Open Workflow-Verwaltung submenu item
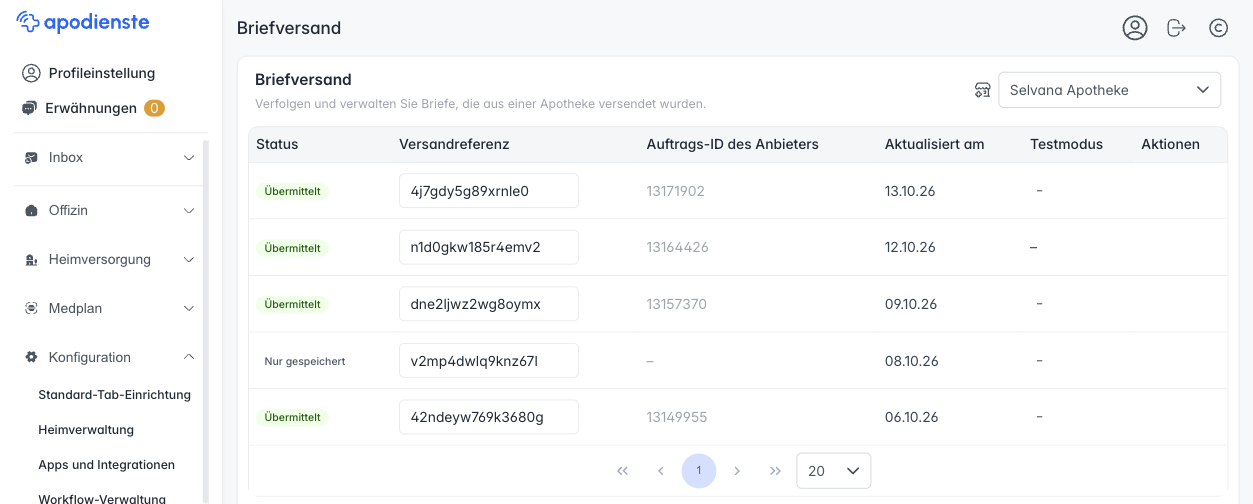This screenshot has height=504, width=1253. click(102, 498)
